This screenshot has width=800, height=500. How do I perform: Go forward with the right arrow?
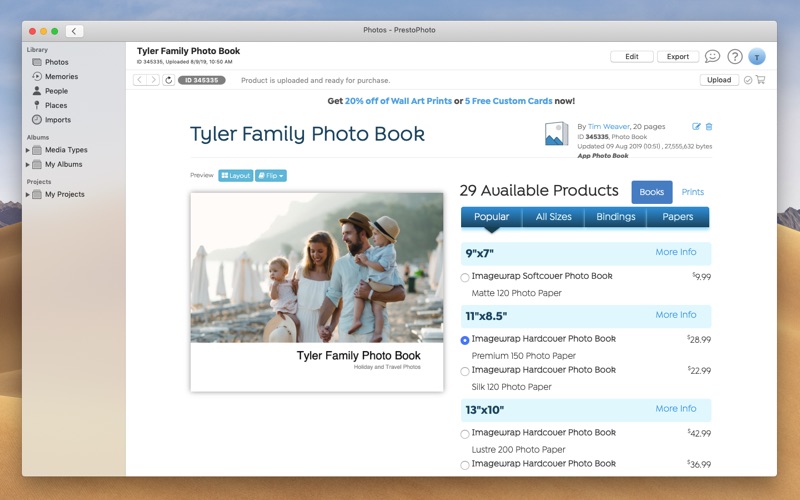click(153, 80)
